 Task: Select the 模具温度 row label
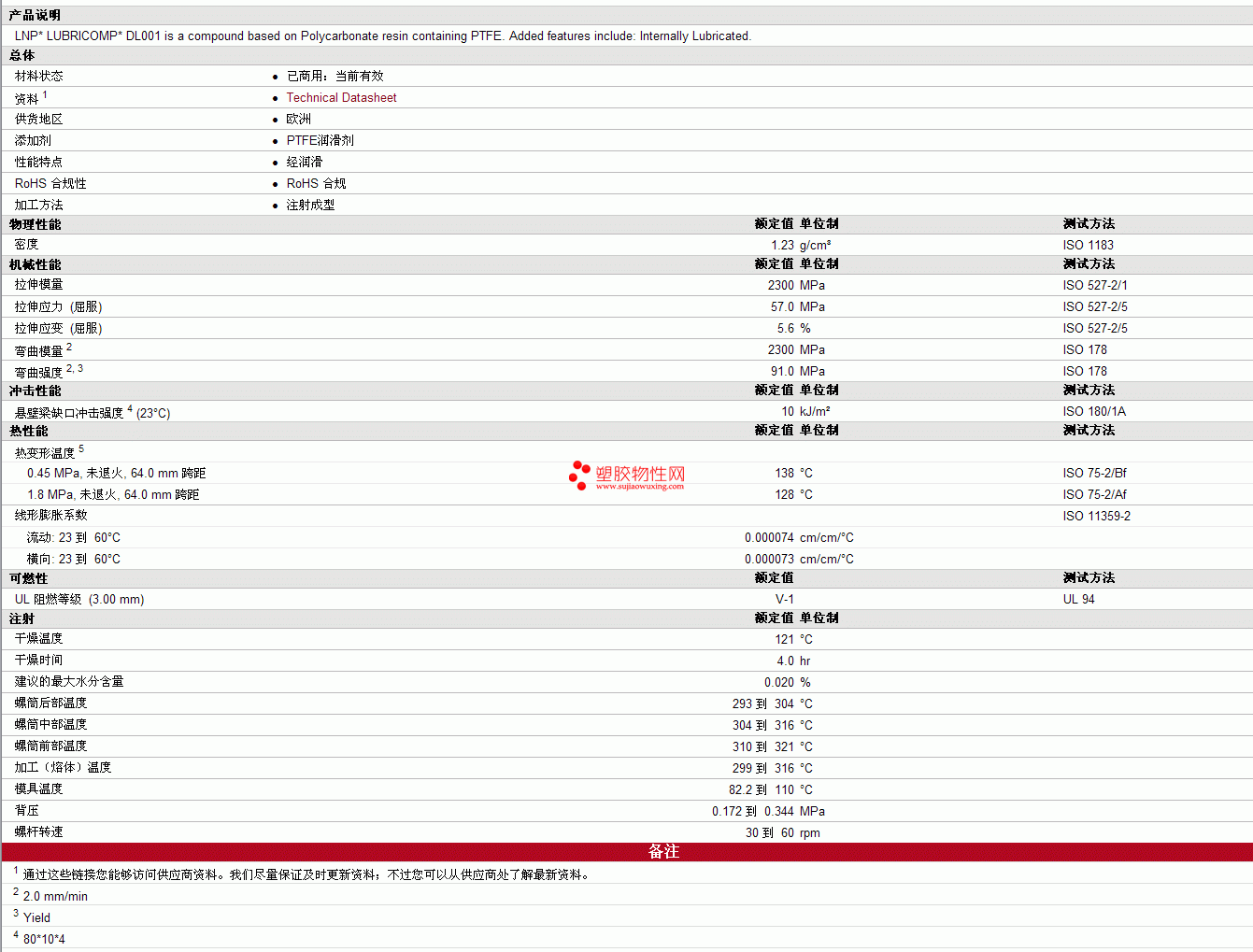point(39,789)
